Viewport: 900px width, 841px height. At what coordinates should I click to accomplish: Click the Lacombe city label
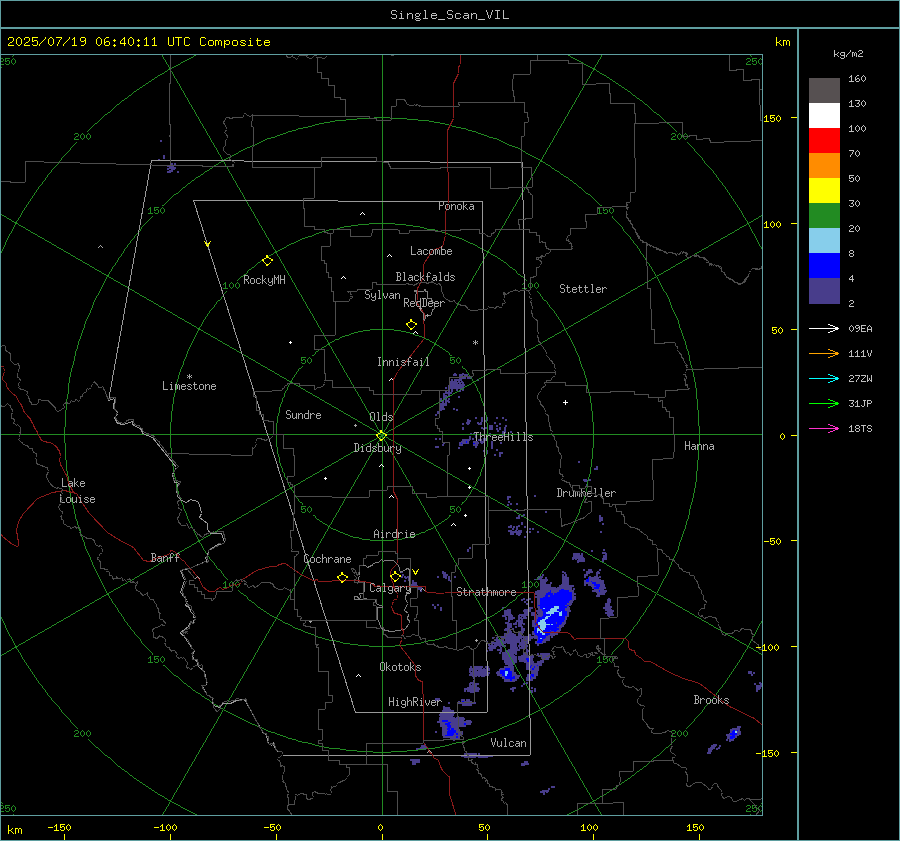(431, 251)
